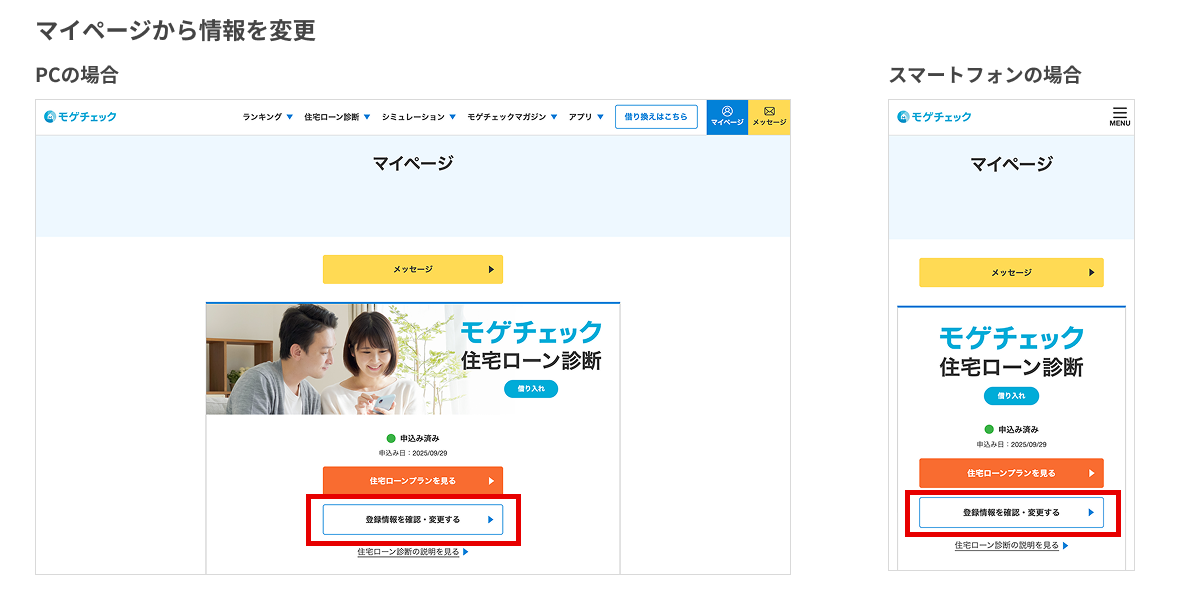Click arrow icon beside smartphone 住宅ローン診断の説明を見る

[1065, 545]
